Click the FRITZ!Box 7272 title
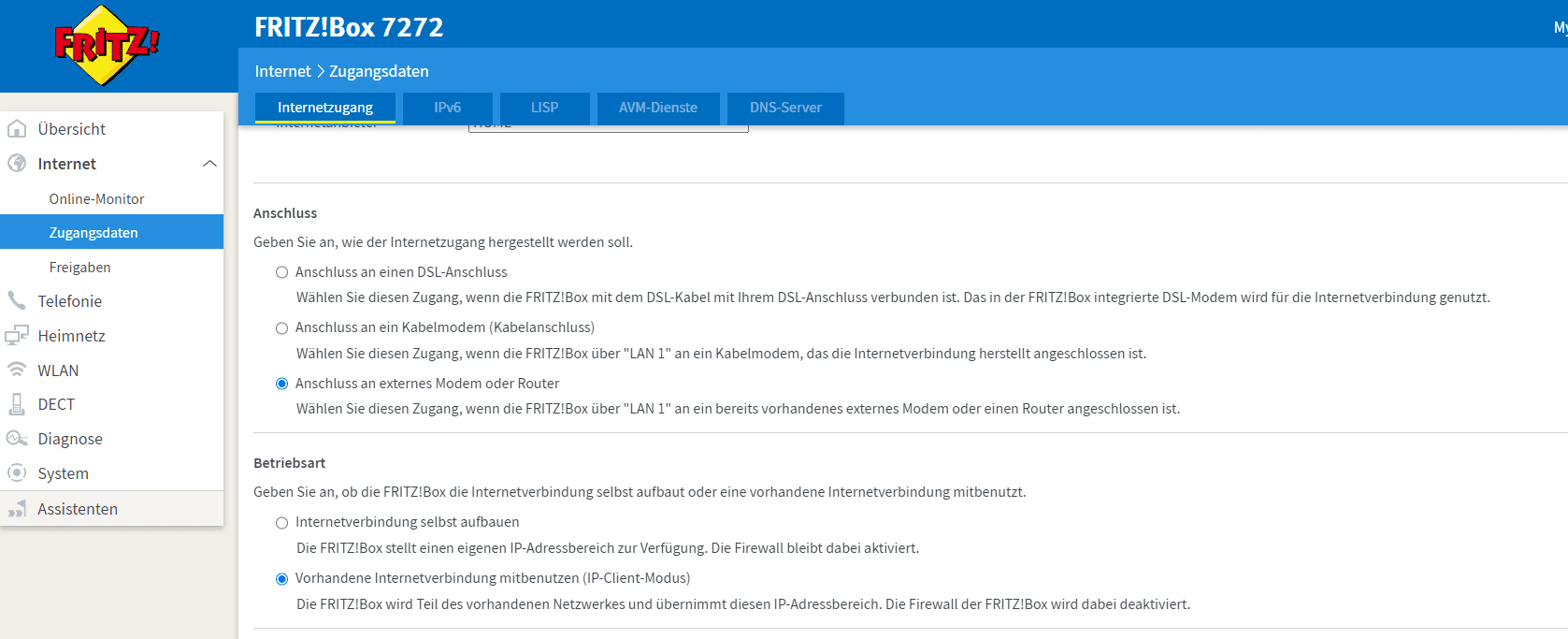This screenshot has height=639, width=1568. point(349,27)
